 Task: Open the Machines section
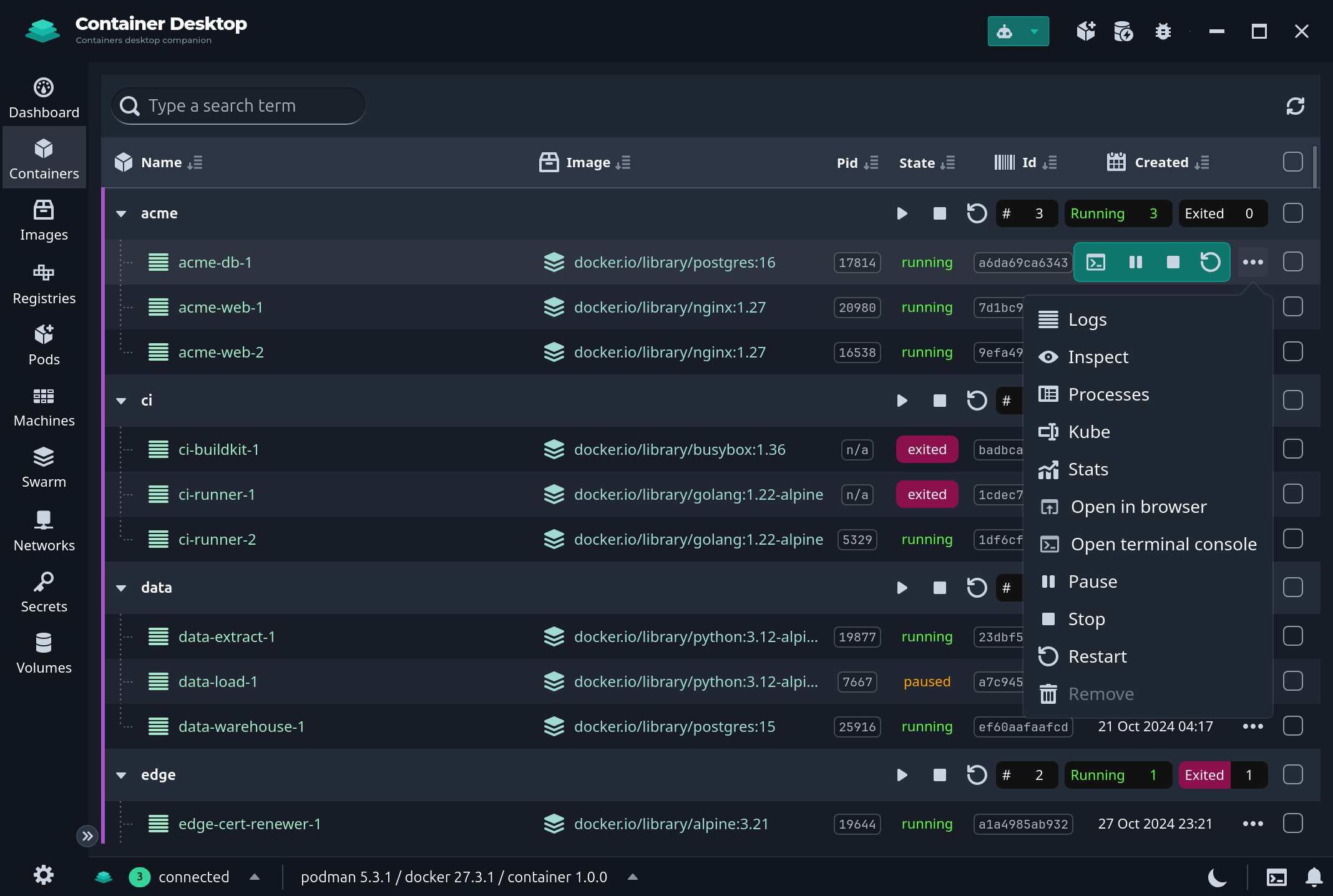click(44, 406)
